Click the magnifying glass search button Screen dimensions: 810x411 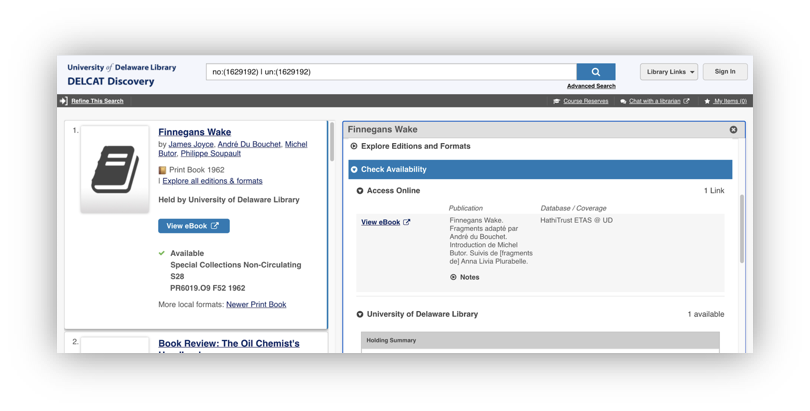coord(596,72)
